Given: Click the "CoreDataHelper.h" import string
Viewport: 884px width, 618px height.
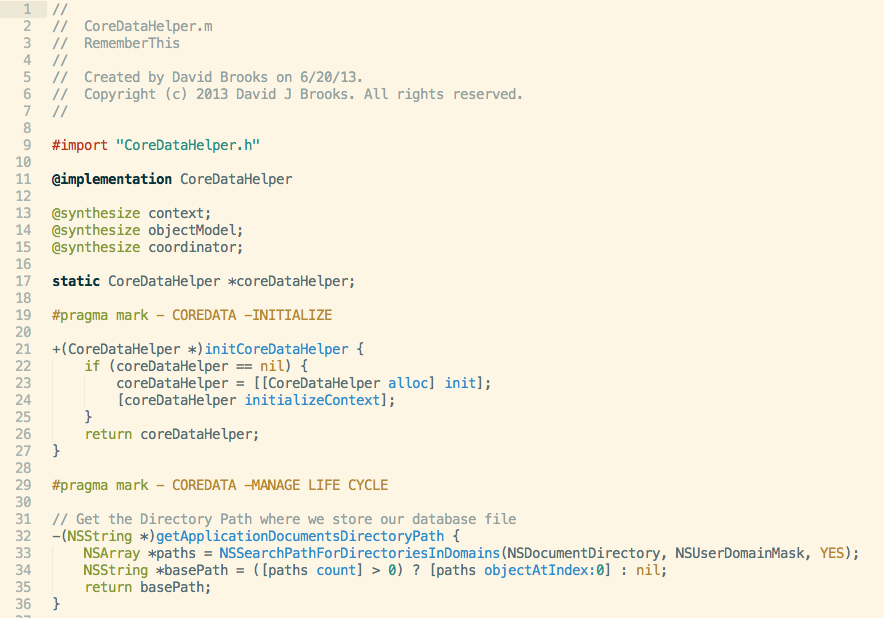Looking at the screenshot, I should (188, 145).
